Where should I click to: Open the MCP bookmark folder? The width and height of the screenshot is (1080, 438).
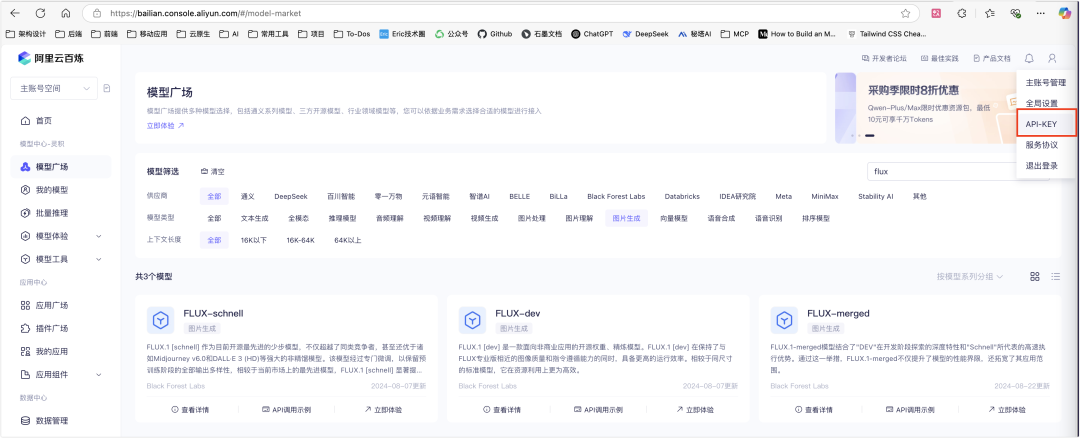734,33
